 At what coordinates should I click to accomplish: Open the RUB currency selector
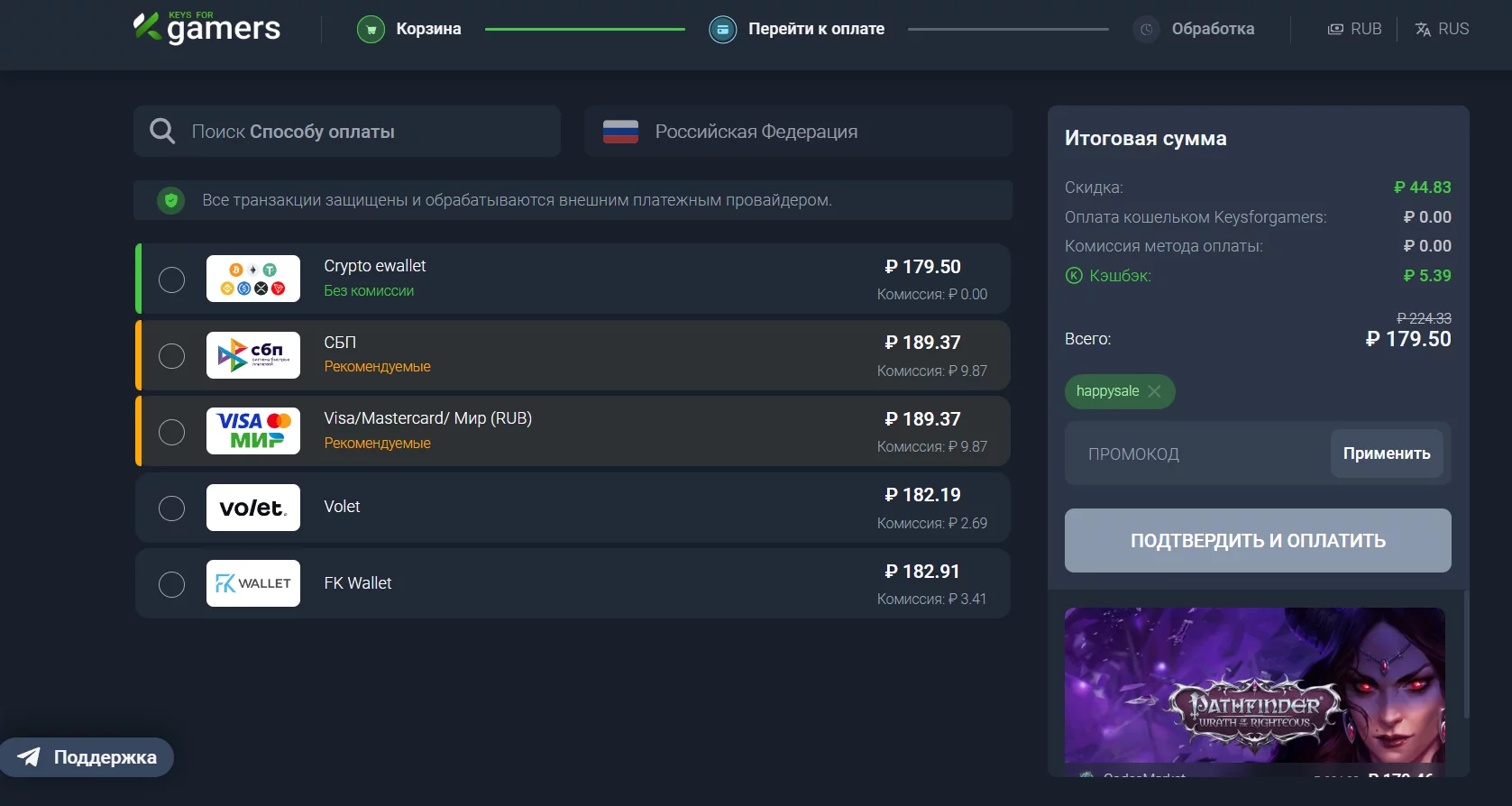click(1354, 29)
